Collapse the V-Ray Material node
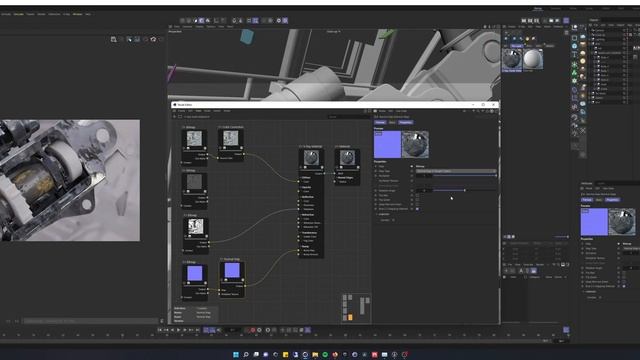This screenshot has height=360, width=640. pos(301,147)
